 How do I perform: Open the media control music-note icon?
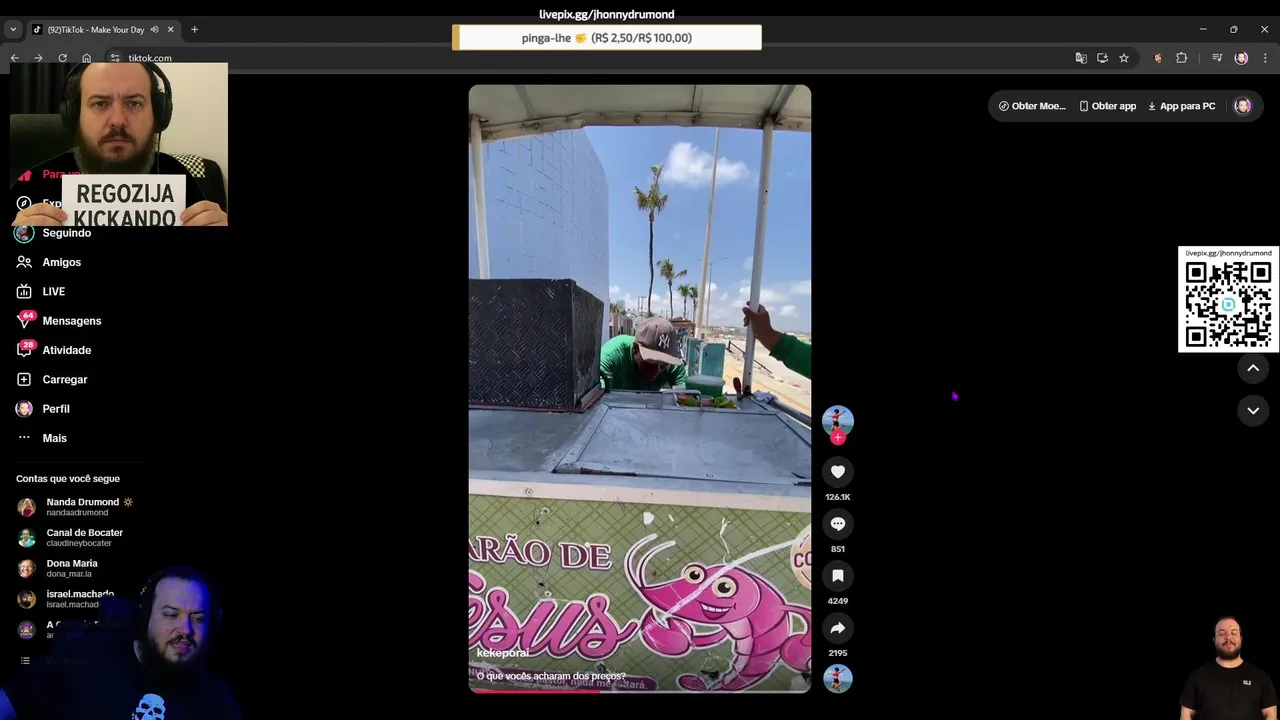tap(1217, 58)
